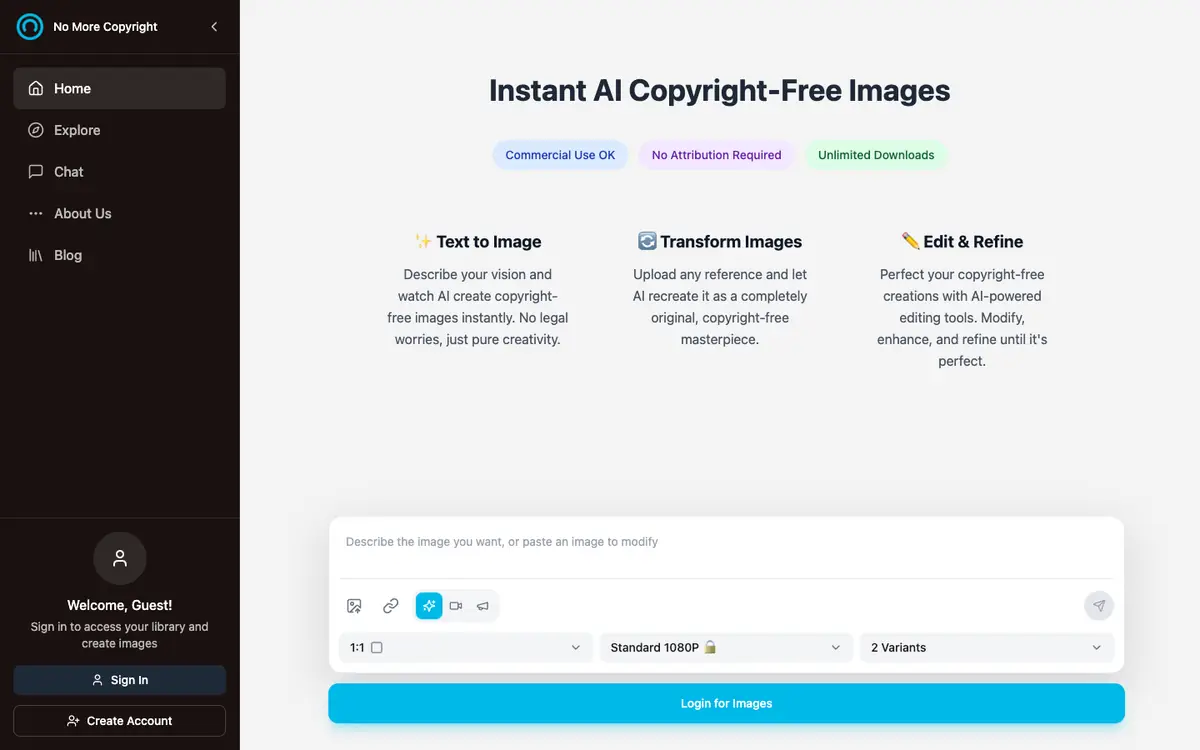Click the No Attribution Required badge
The image size is (1200, 750).
pos(717,155)
